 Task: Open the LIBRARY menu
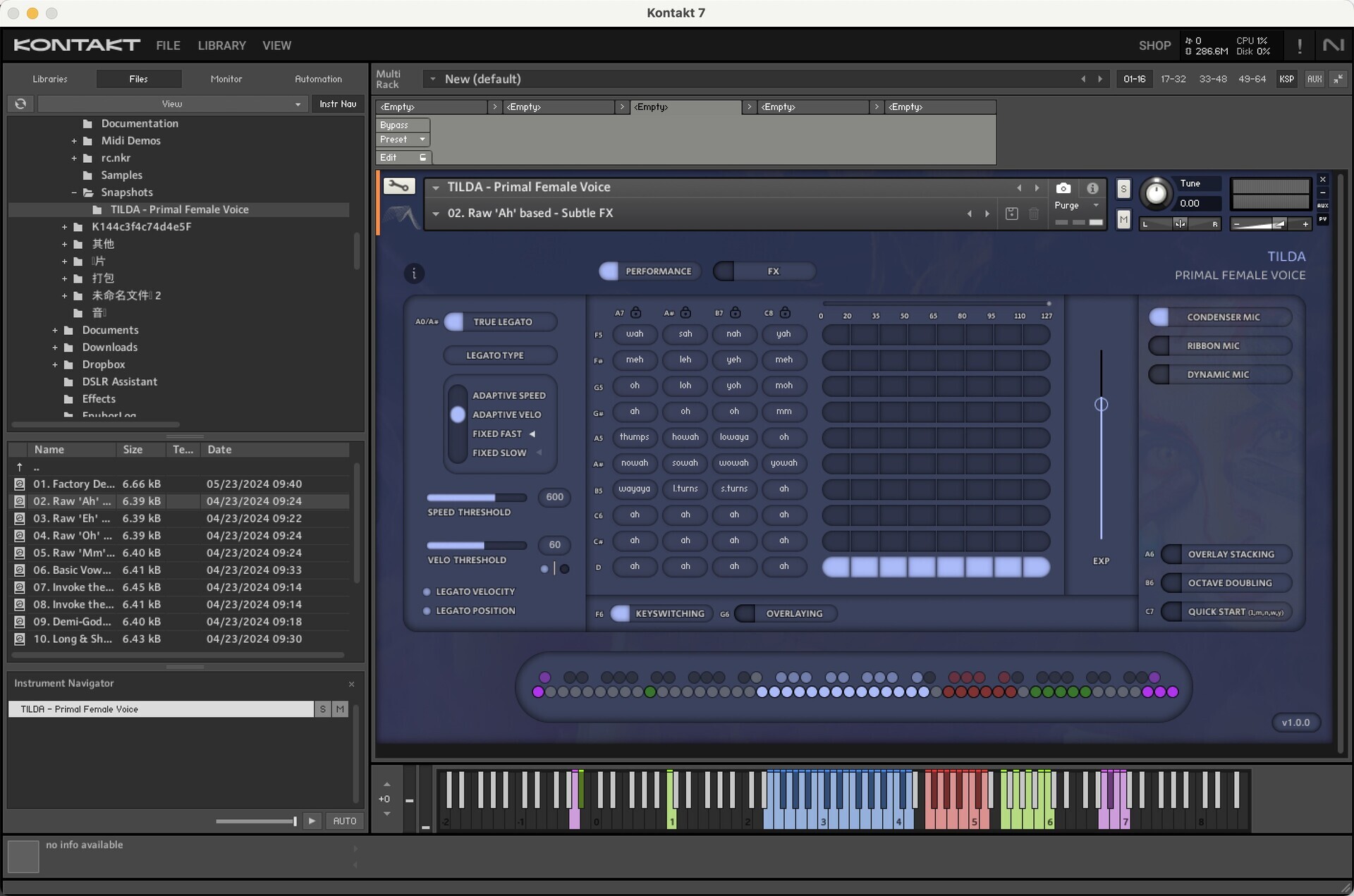221,45
